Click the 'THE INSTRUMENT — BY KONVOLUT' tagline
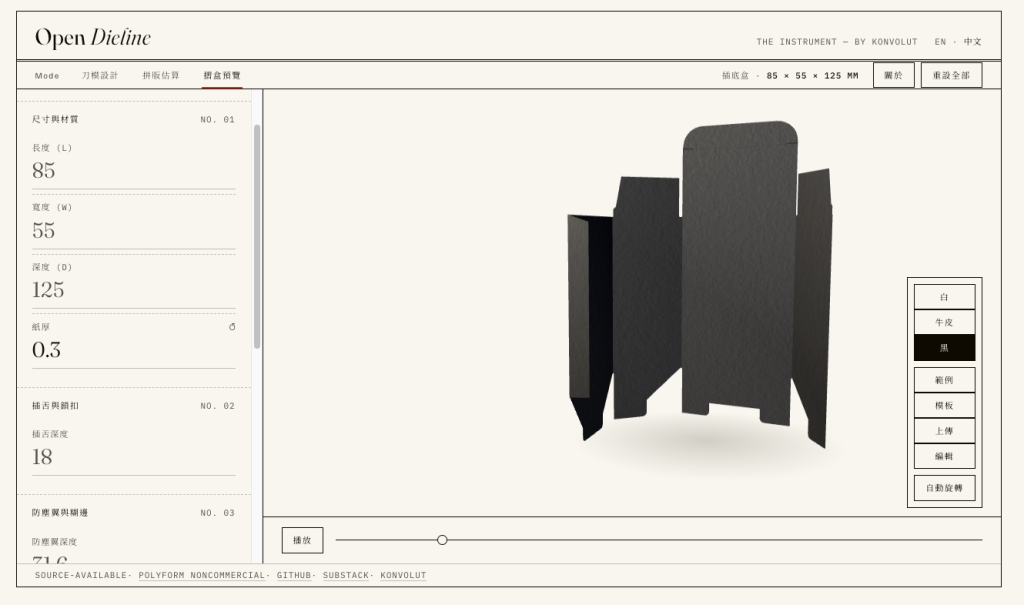 pyautogui.click(x=837, y=42)
